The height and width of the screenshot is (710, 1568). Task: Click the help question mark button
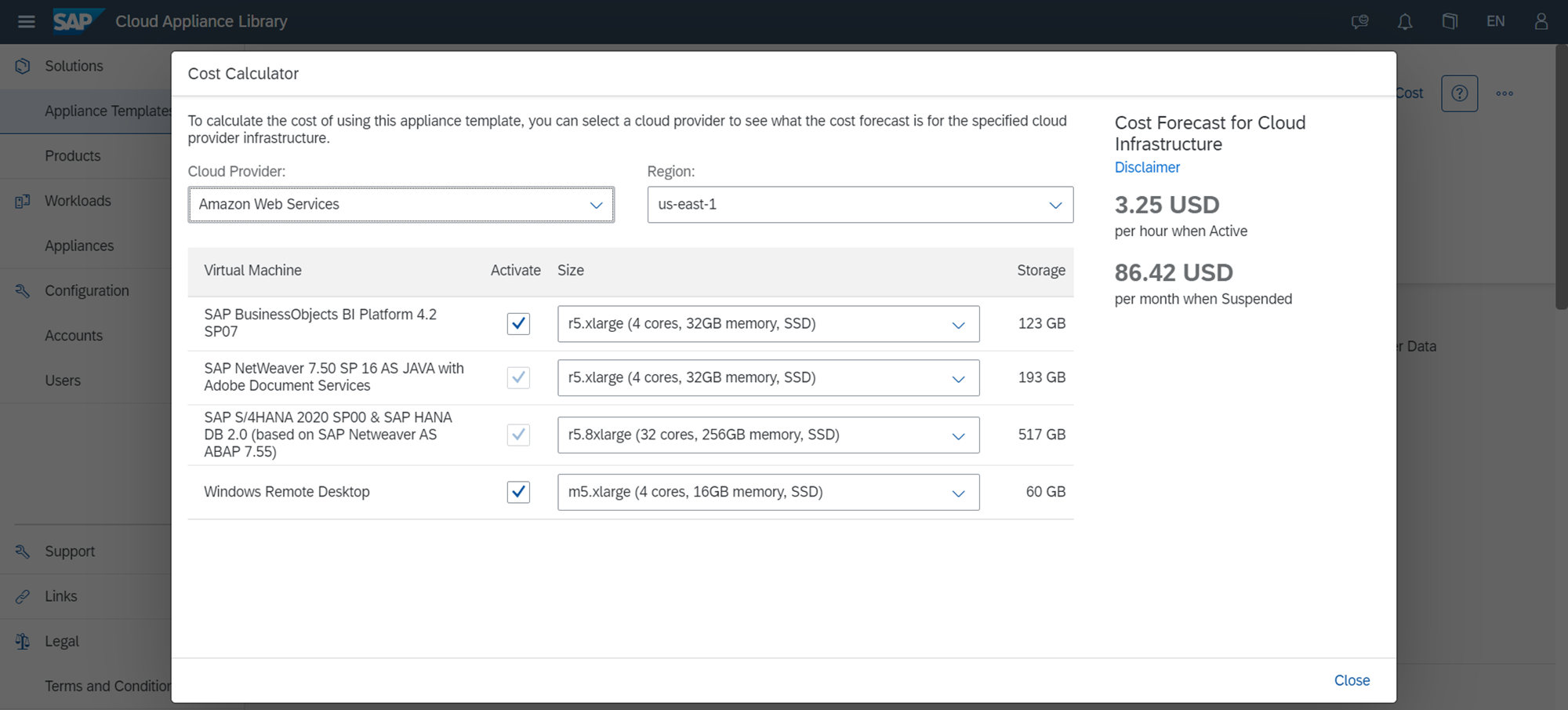(x=1459, y=93)
